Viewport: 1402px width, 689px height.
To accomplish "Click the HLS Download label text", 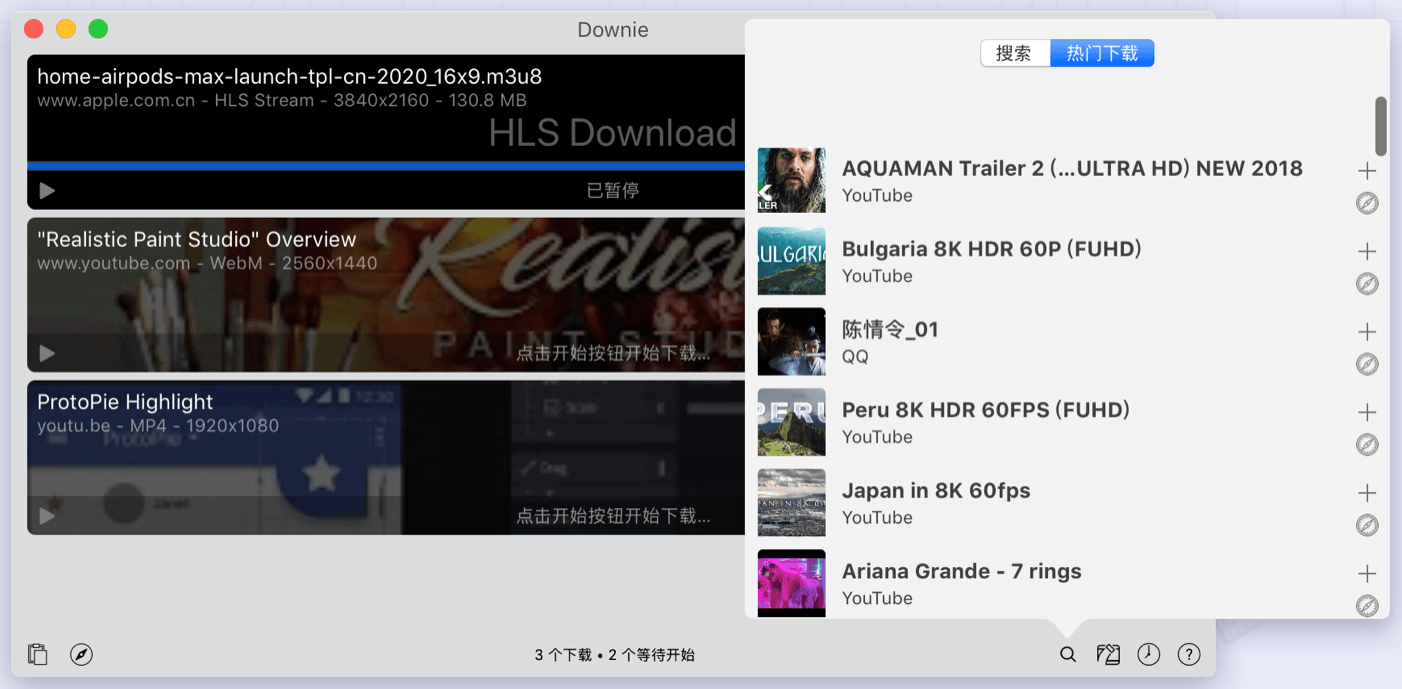I will [612, 133].
